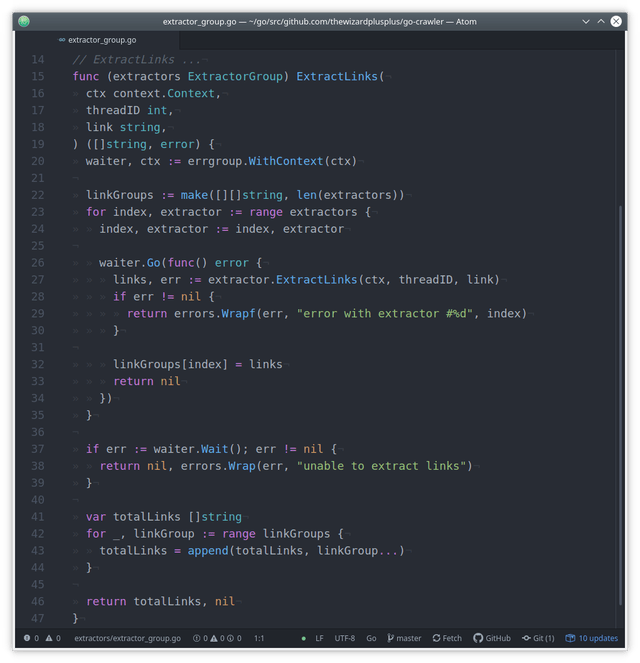Image resolution: width=640 pixels, height=663 pixels.
Task: Click the extractors/extractor_group.go file path
Action: (x=128, y=638)
